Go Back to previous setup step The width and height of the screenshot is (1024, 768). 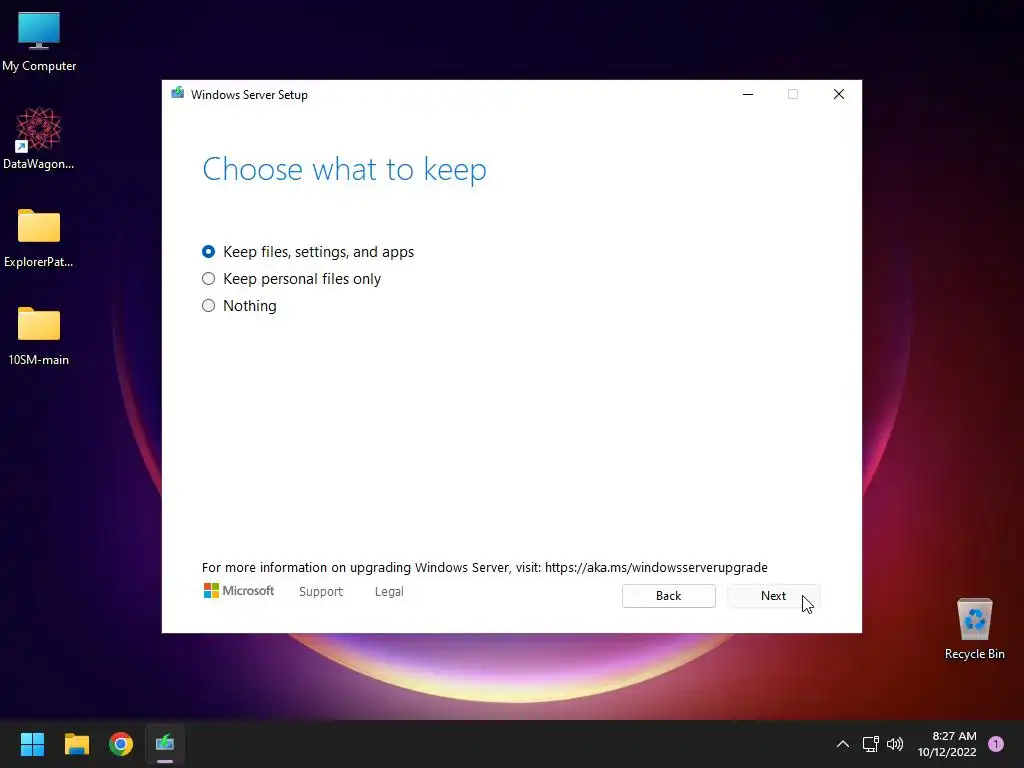pyautogui.click(x=668, y=596)
